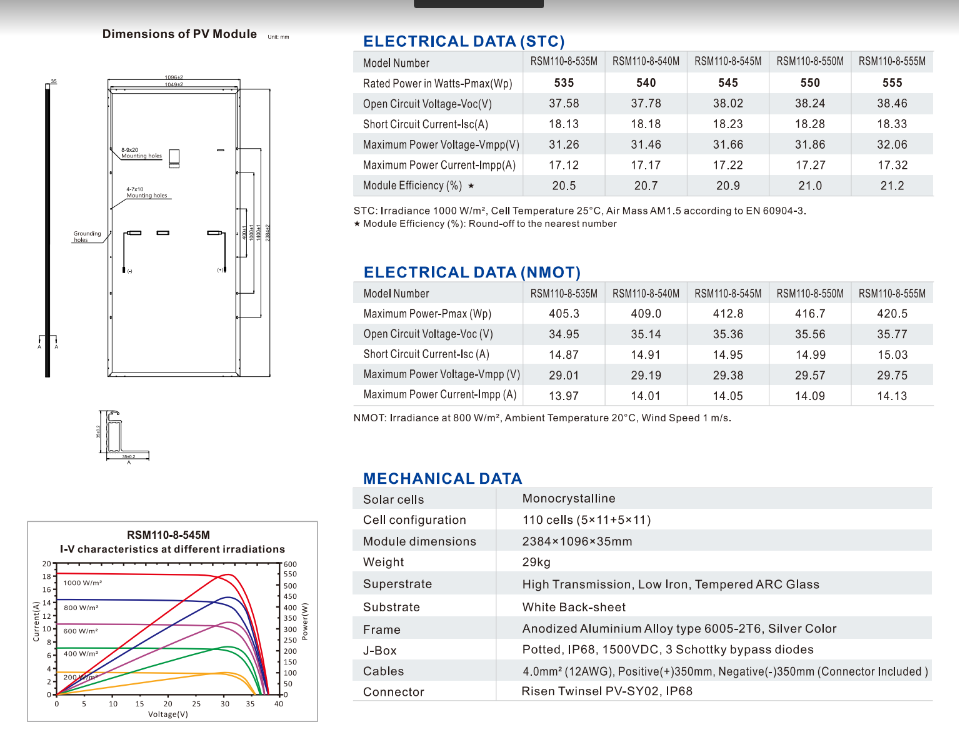Click NMOT table column header RSM110-8-535M

[x=564, y=293]
